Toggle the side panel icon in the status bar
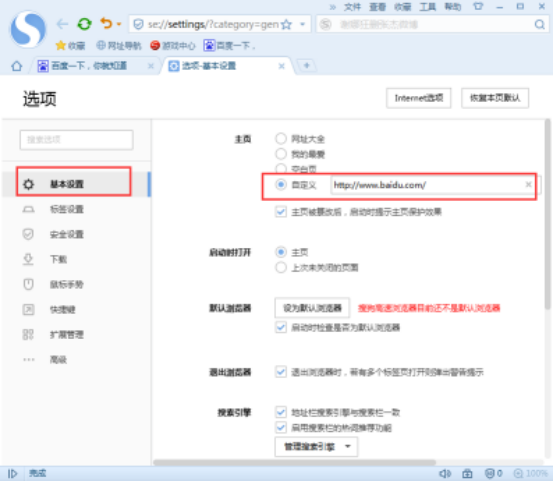Screen dimensions: 554x481 pos(12,473)
